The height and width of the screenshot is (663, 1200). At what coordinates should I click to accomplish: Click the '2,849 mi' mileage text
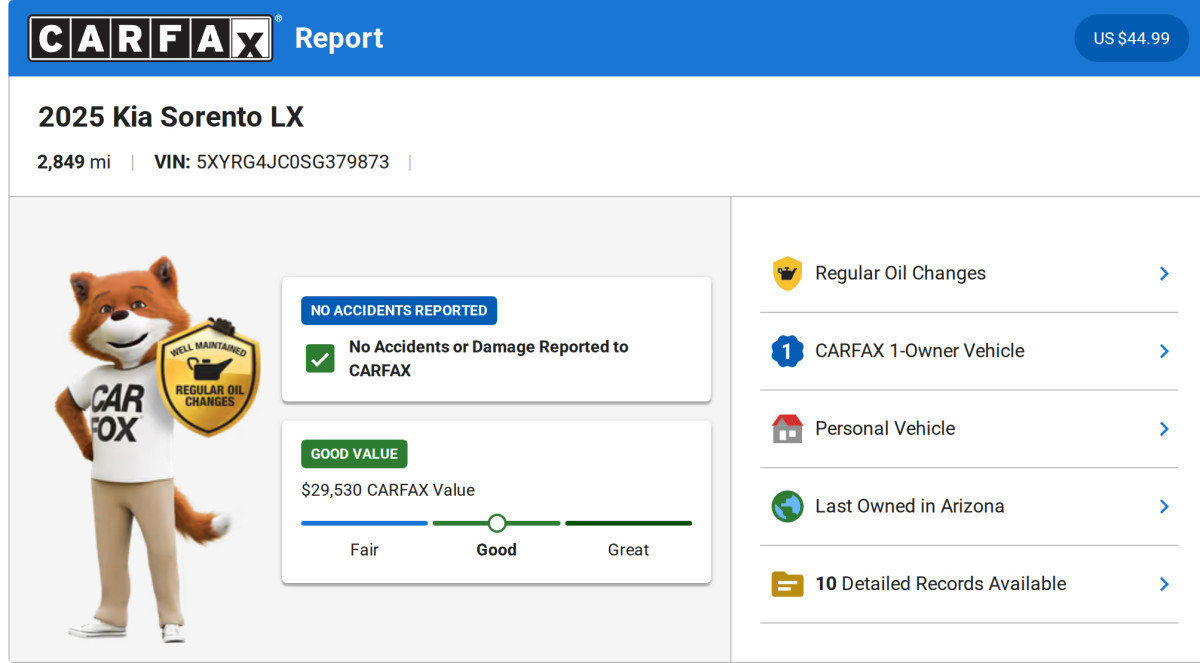point(74,162)
